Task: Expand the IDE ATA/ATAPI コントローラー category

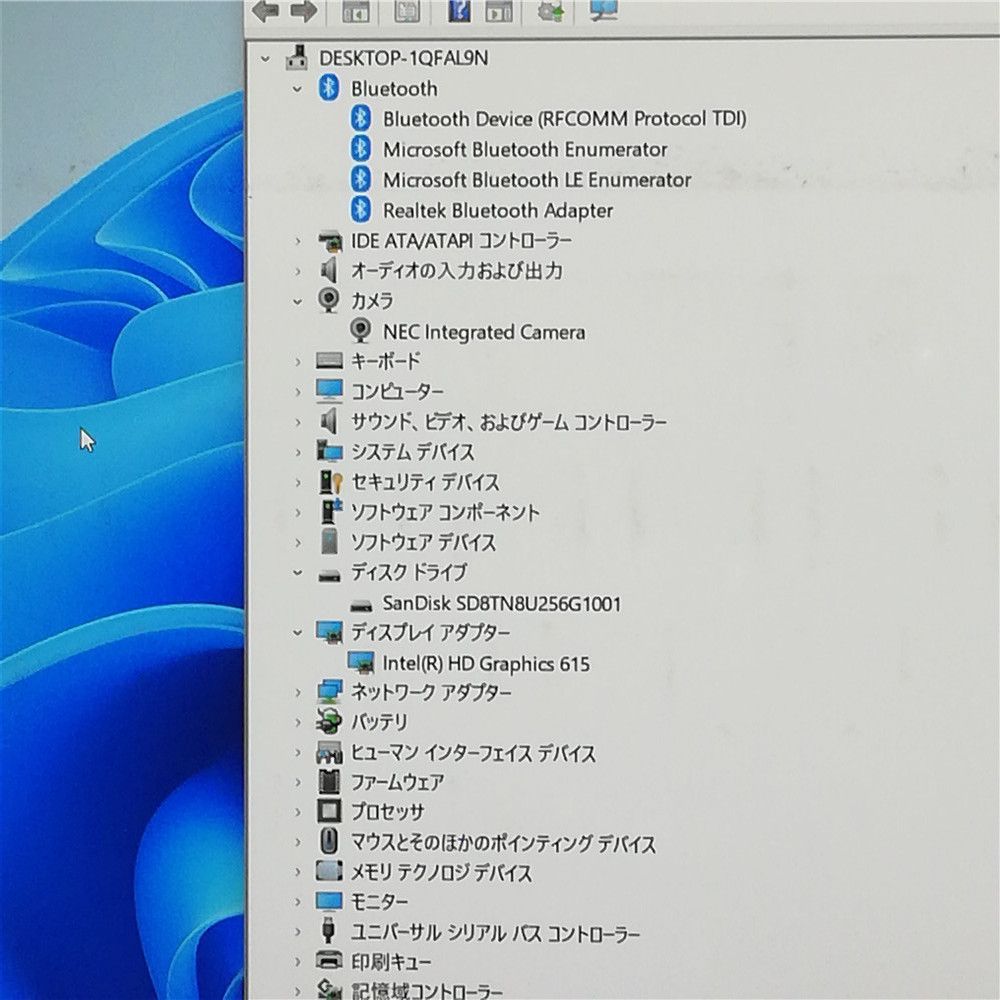Action: coord(297,241)
